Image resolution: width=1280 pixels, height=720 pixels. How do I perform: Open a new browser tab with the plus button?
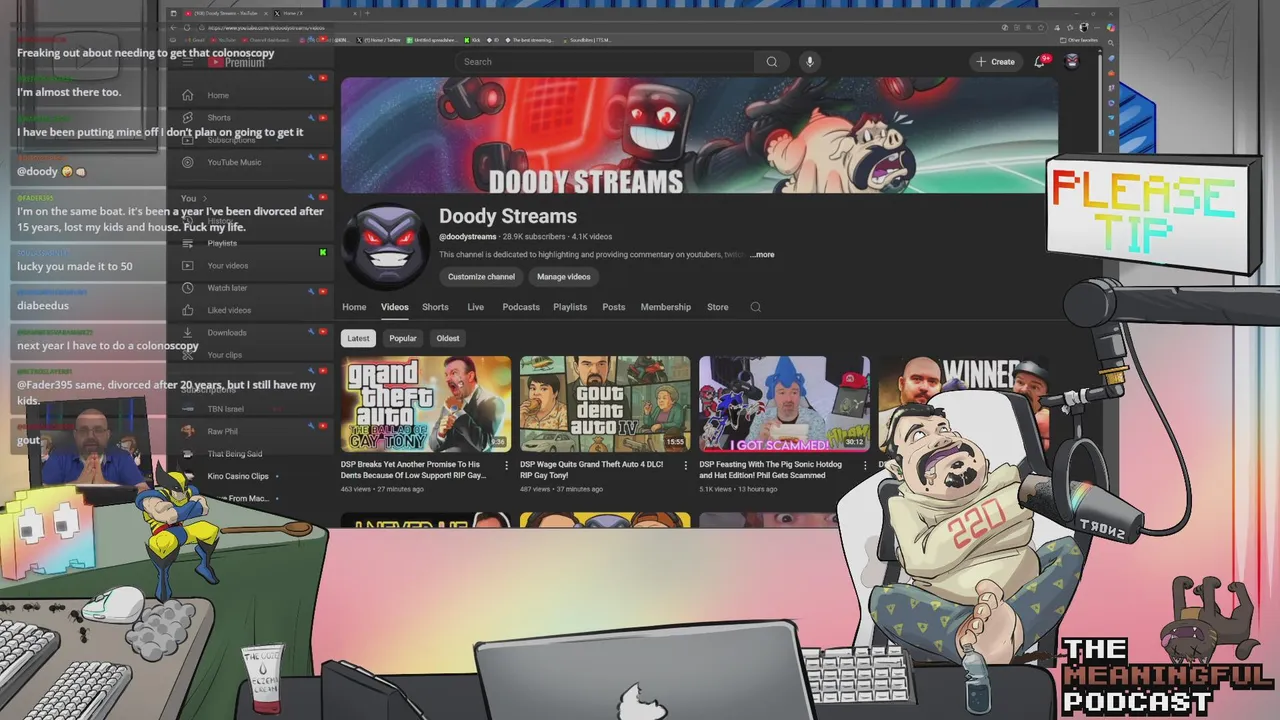point(368,13)
